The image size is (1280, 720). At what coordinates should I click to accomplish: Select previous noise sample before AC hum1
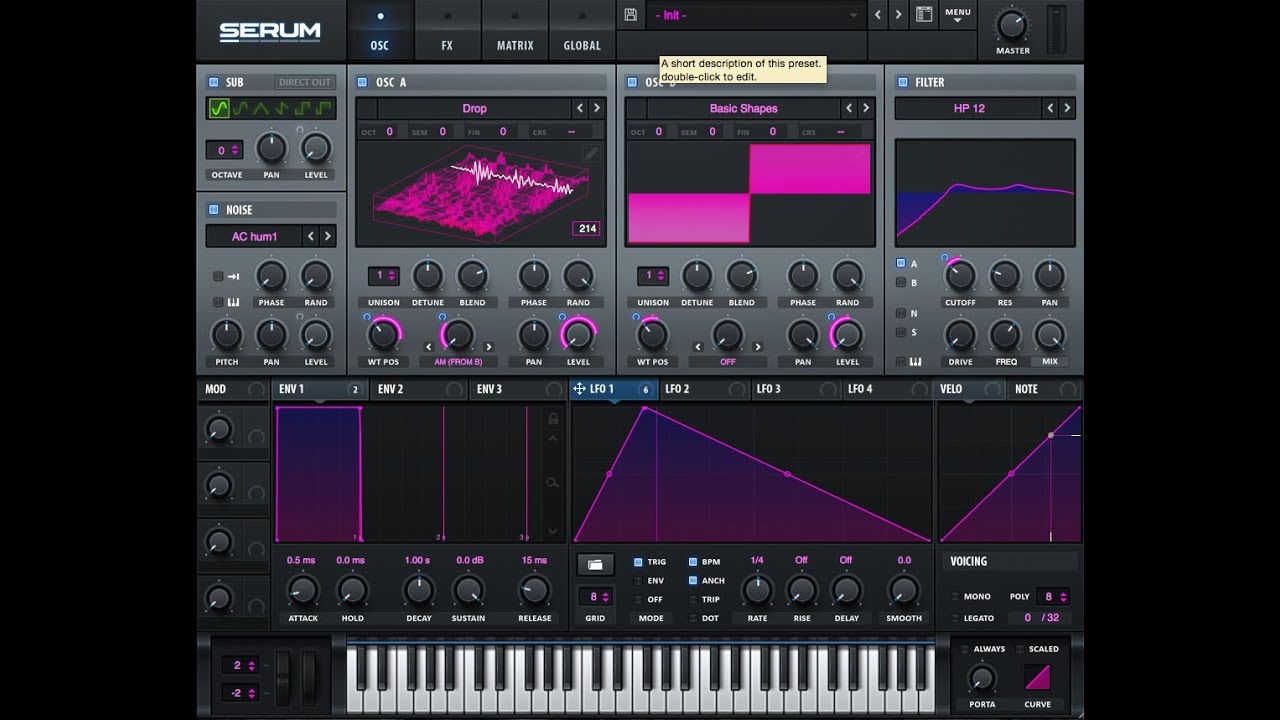click(x=311, y=237)
